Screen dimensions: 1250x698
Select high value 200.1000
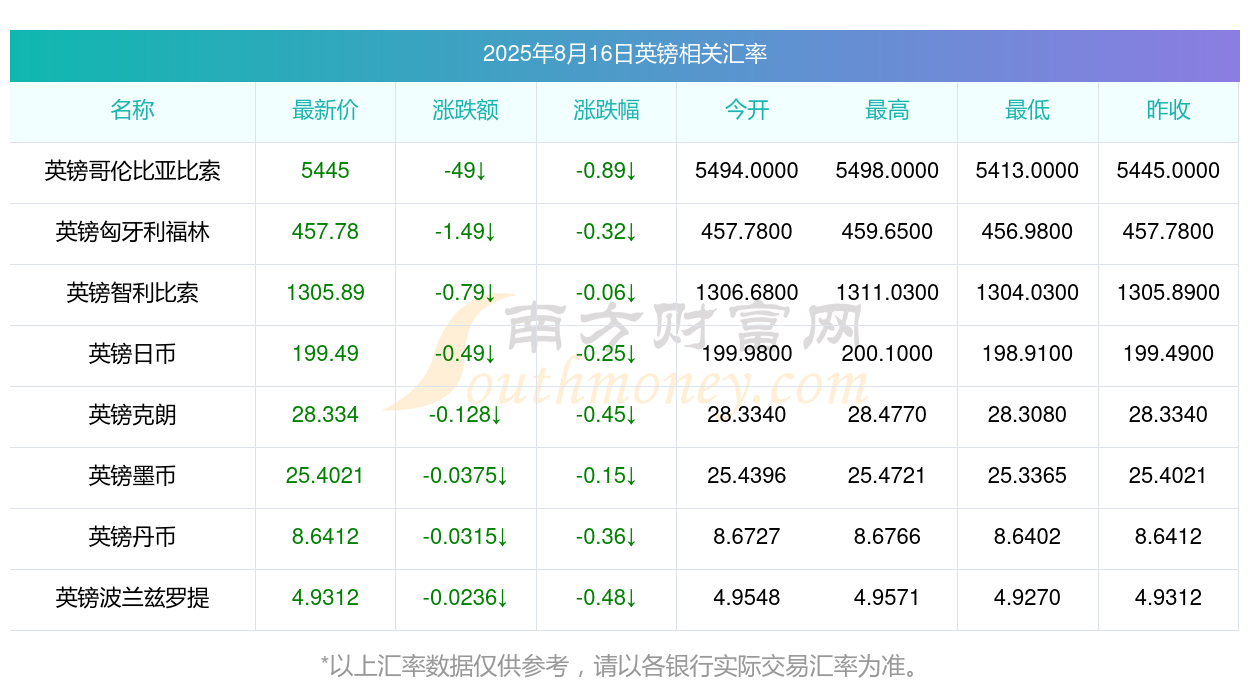click(x=887, y=354)
